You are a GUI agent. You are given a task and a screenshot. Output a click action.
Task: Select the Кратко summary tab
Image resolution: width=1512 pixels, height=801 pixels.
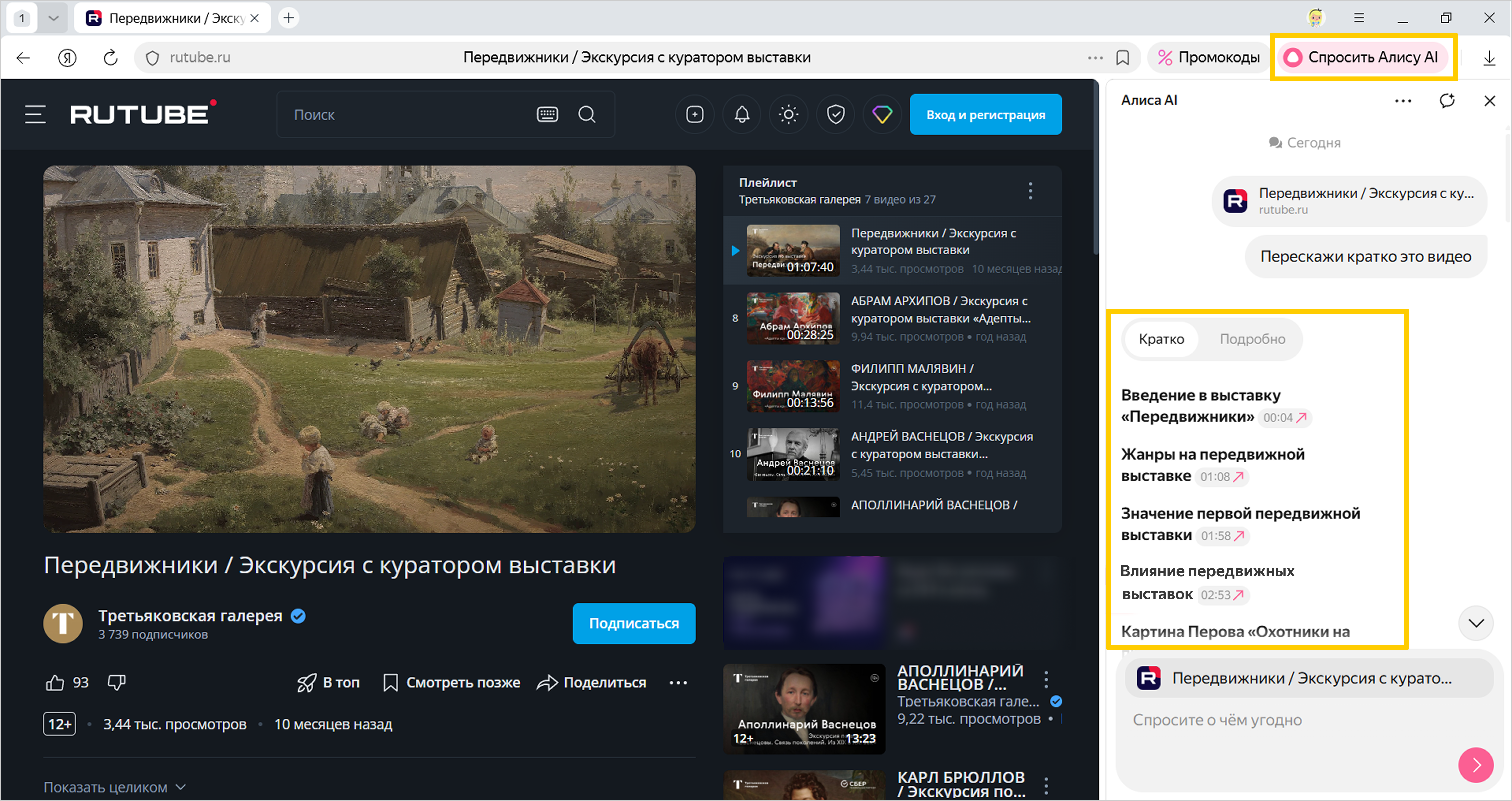pos(1161,339)
